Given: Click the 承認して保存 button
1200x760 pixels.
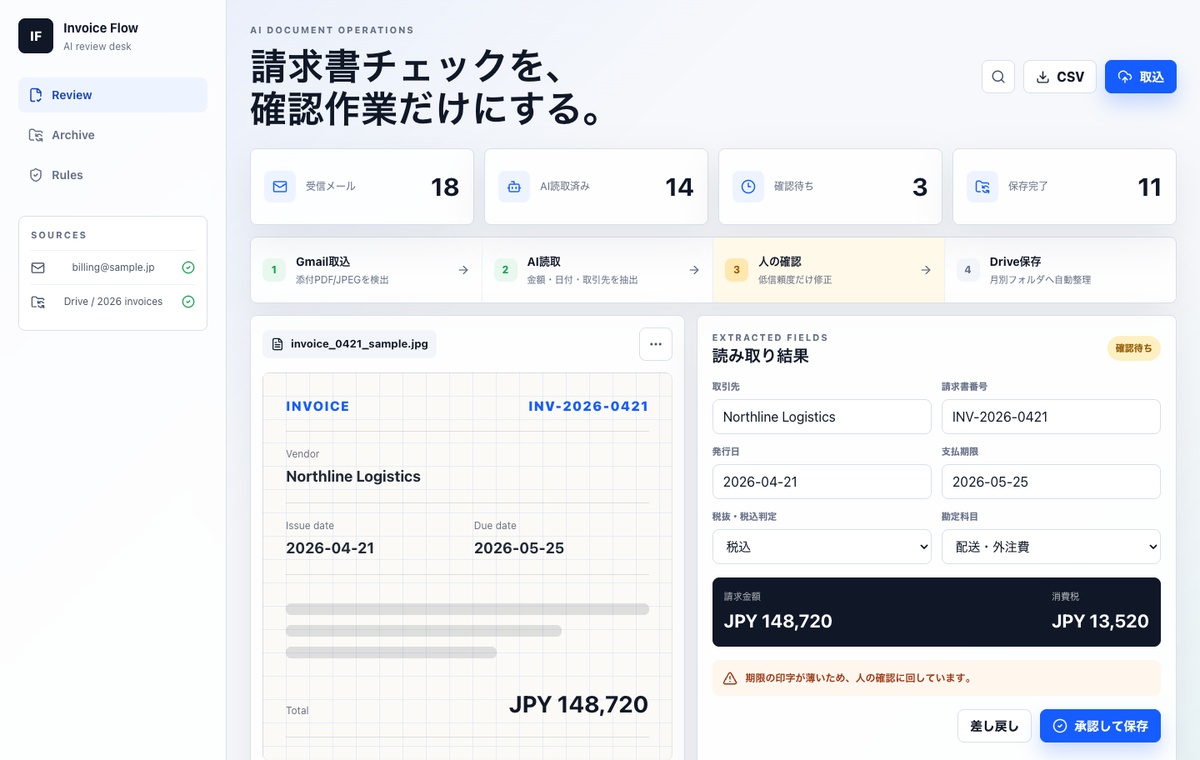Looking at the screenshot, I should (1100, 726).
